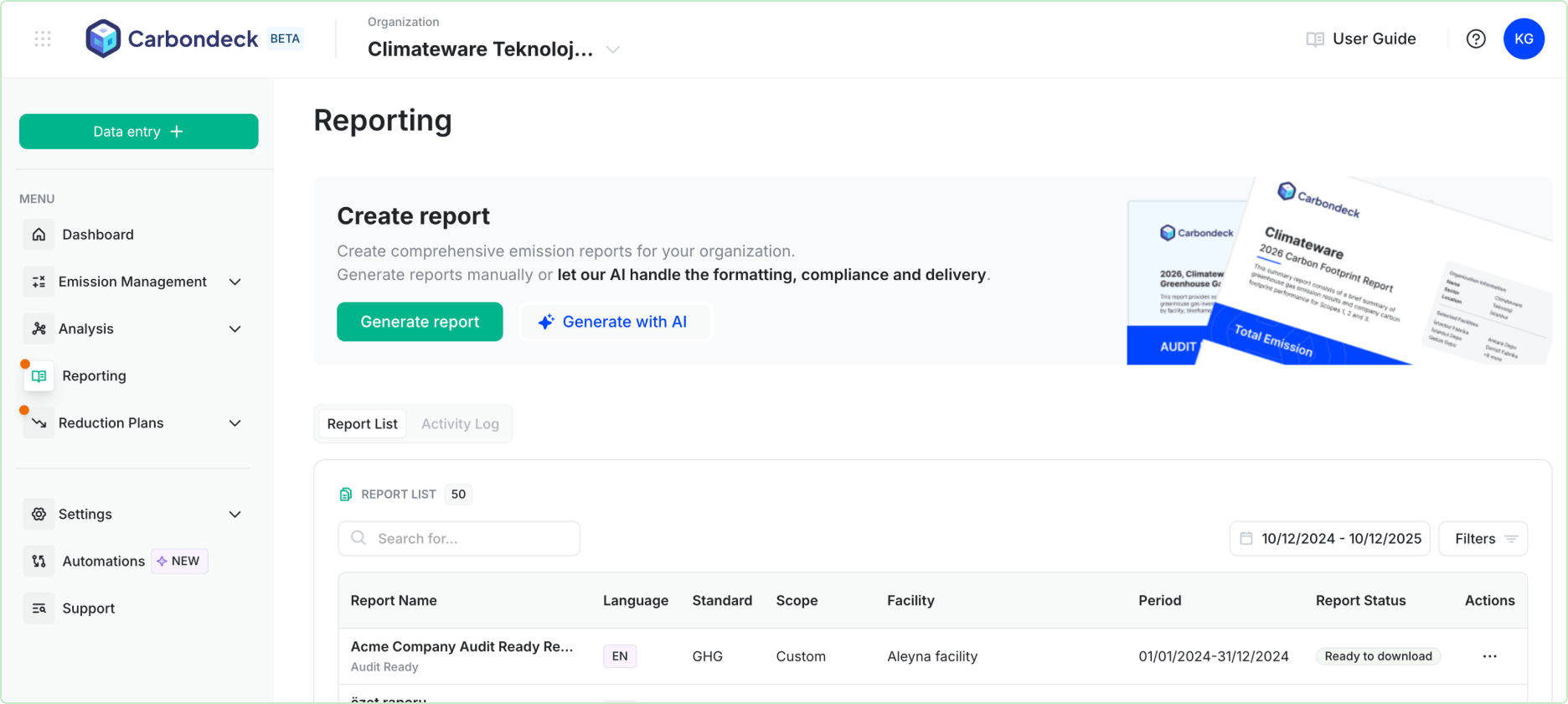
Task: Click the sparkle icon in Generate with AI
Action: click(546, 322)
